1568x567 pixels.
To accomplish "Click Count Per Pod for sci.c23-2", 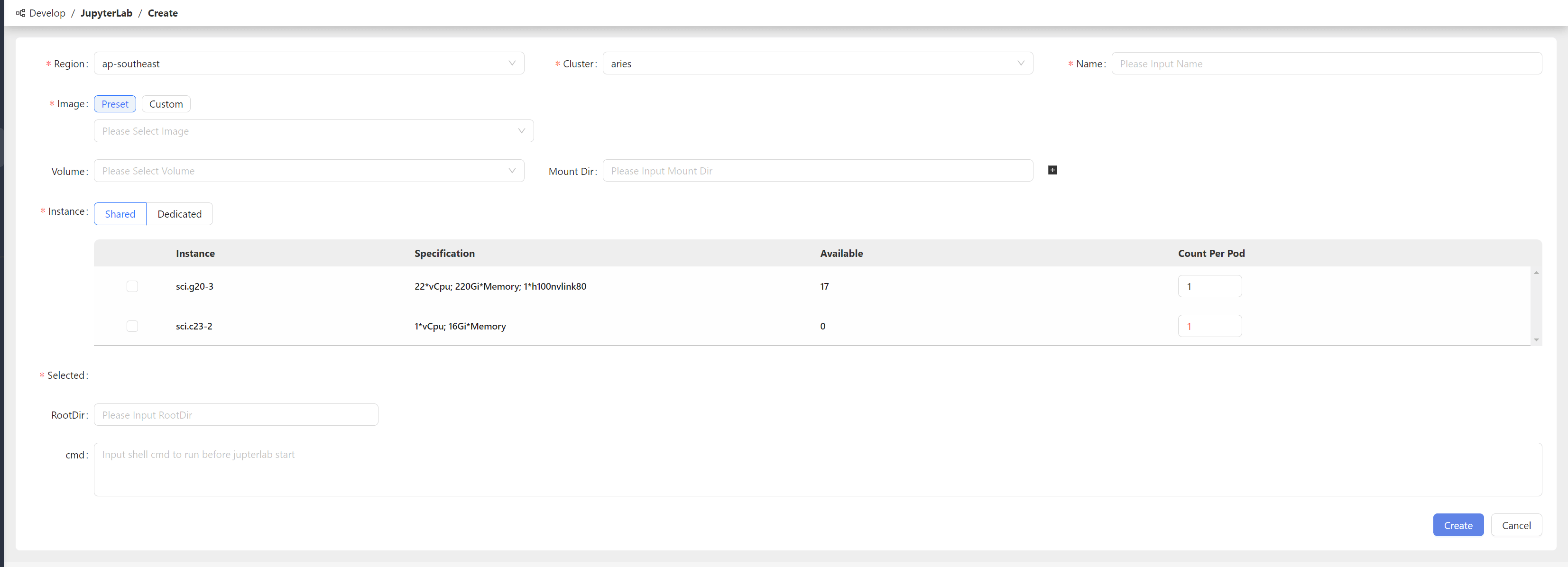I will point(1209,326).
